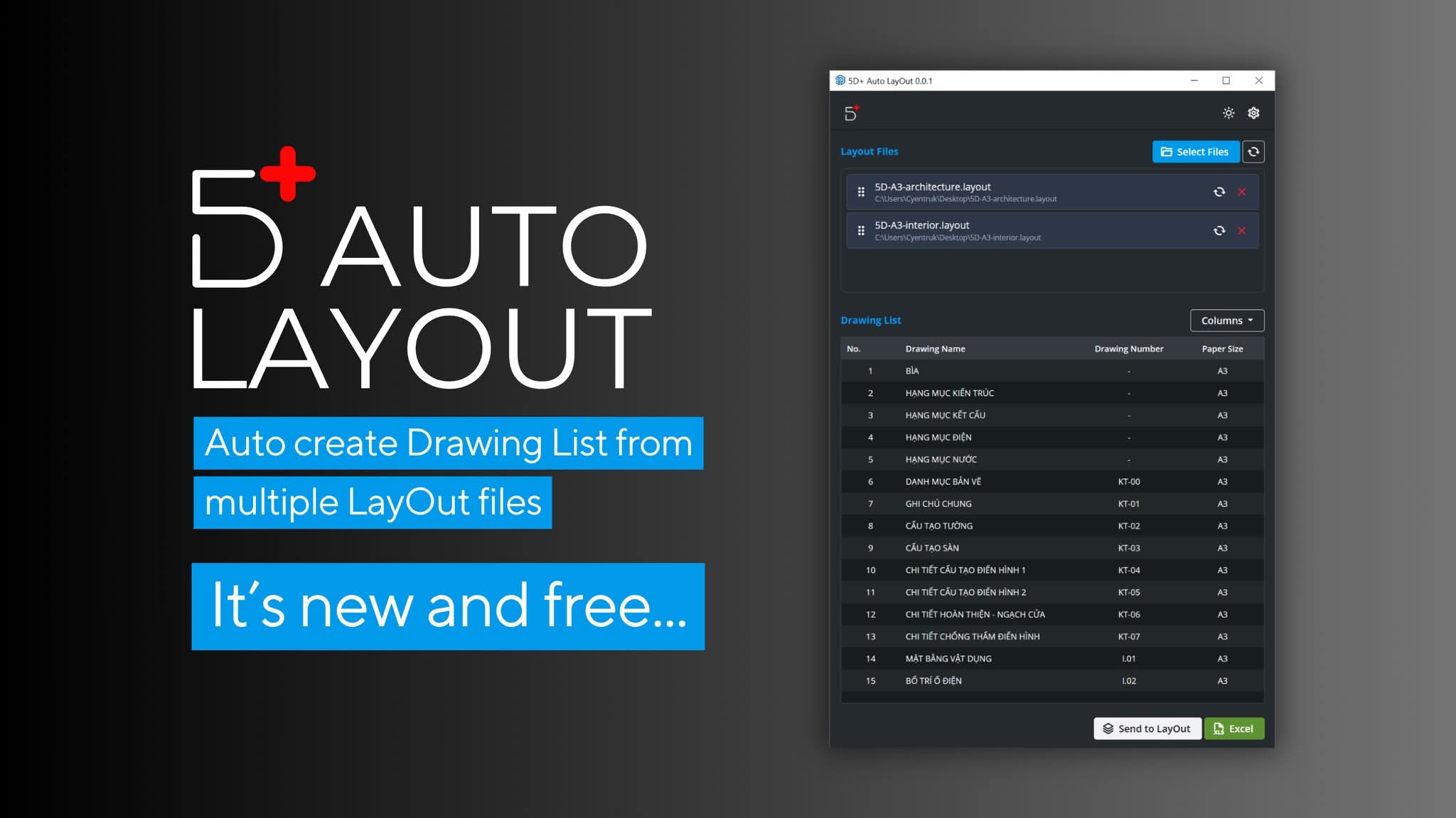
Task: Sort by the Paper Size column header
Action: pyautogui.click(x=1223, y=348)
